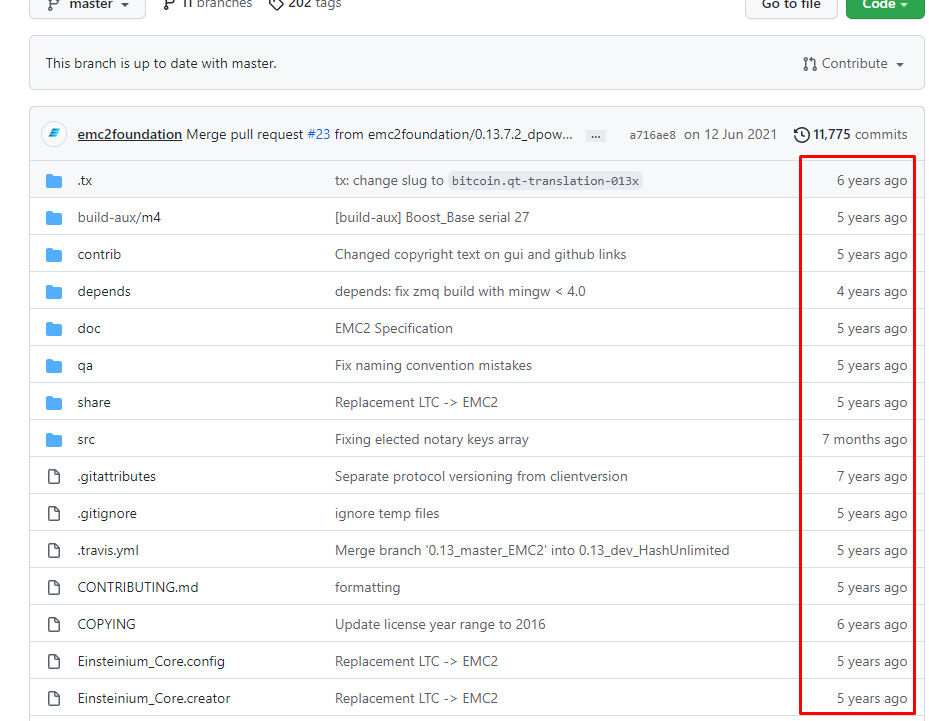Open the .travis.yml file
This screenshot has width=929, height=721.
point(108,550)
